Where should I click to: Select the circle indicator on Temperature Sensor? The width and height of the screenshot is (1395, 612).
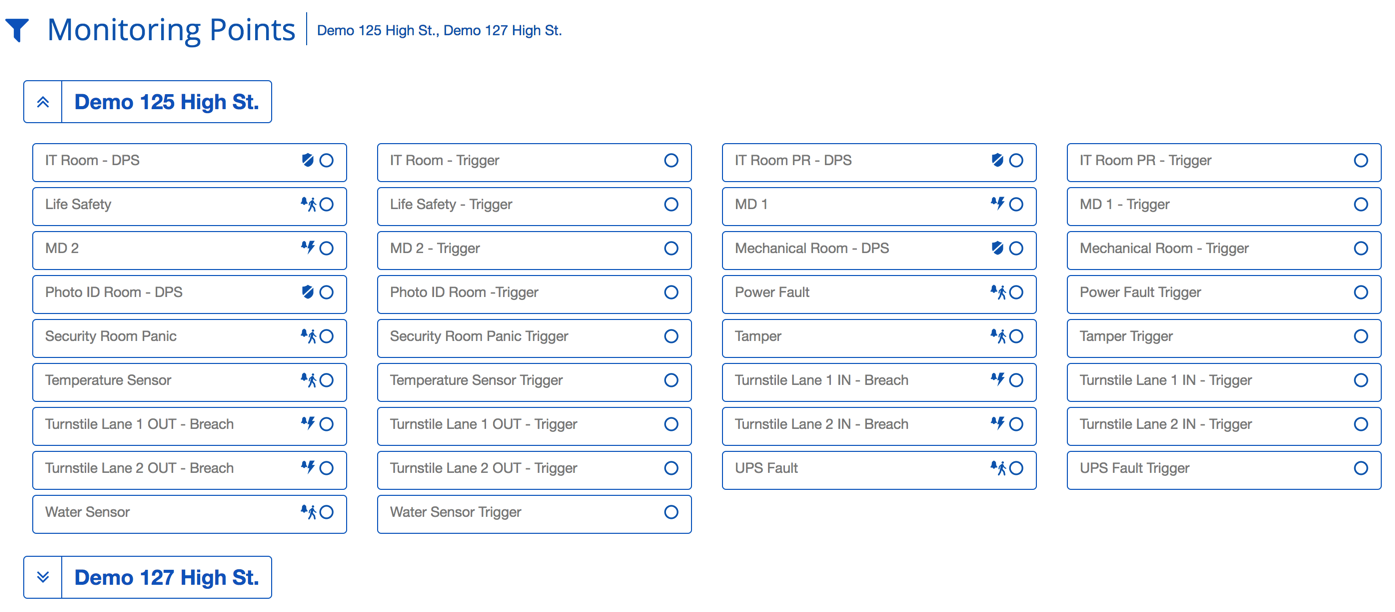click(x=326, y=381)
